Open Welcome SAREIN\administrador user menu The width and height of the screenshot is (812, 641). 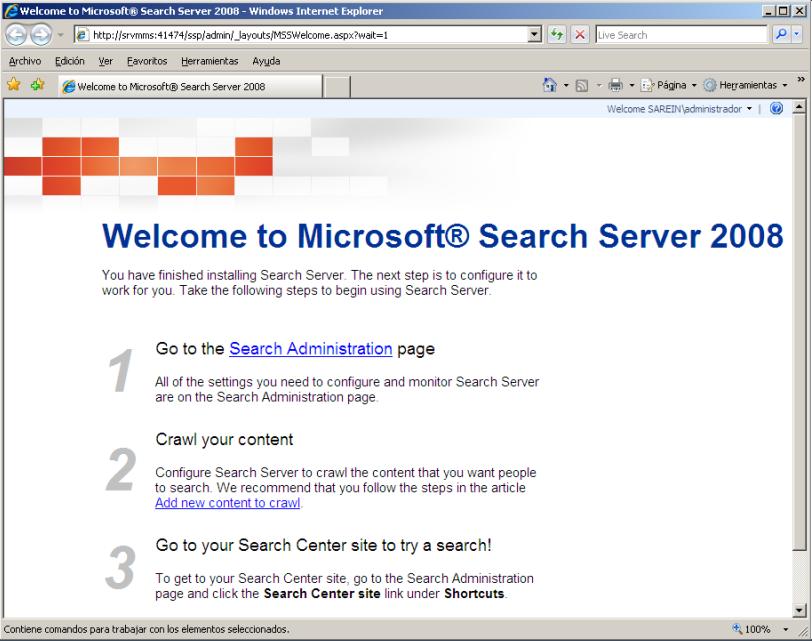coord(679,109)
